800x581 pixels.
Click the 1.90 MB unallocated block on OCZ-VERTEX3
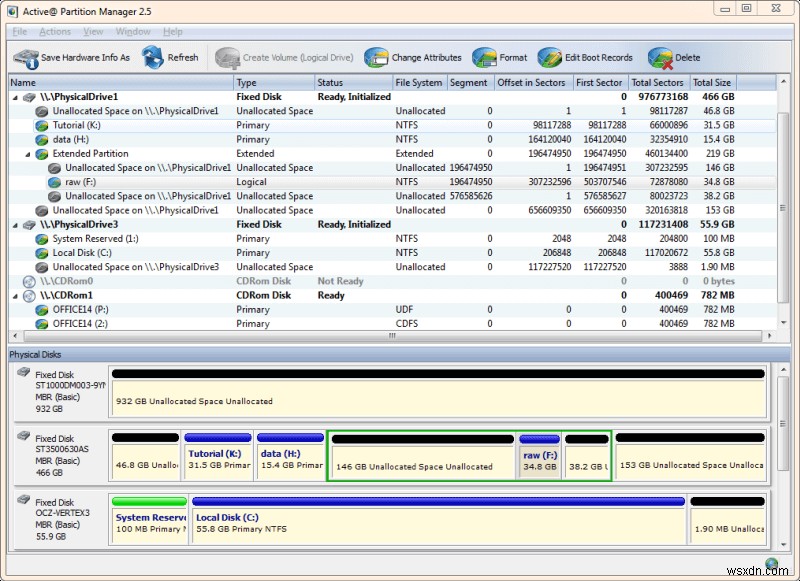tap(728, 519)
